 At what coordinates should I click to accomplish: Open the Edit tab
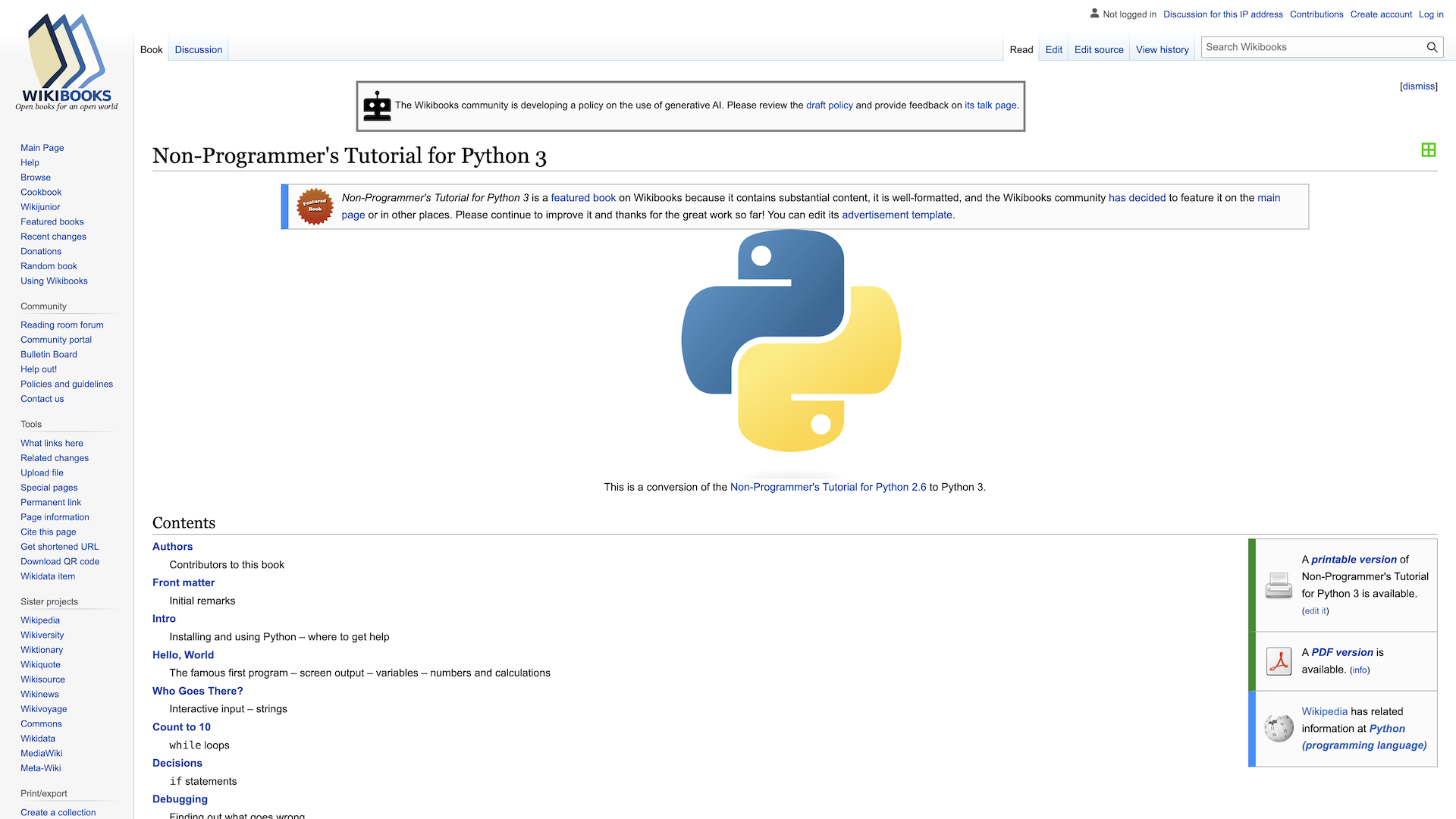tap(1053, 50)
